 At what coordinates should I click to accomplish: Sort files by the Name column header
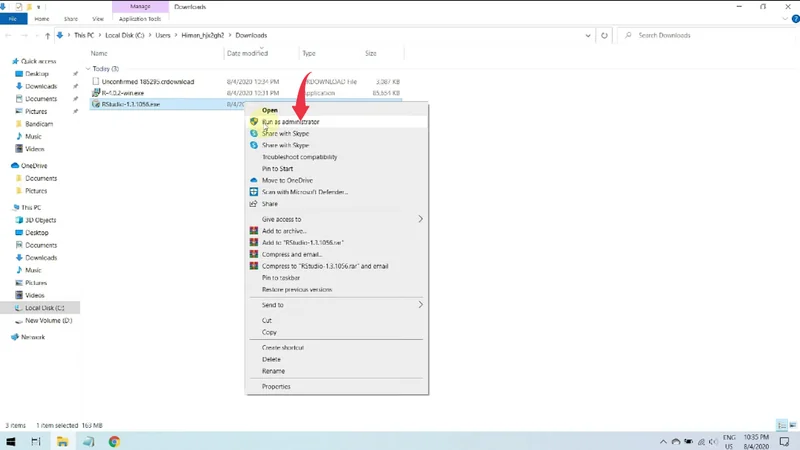[99, 53]
